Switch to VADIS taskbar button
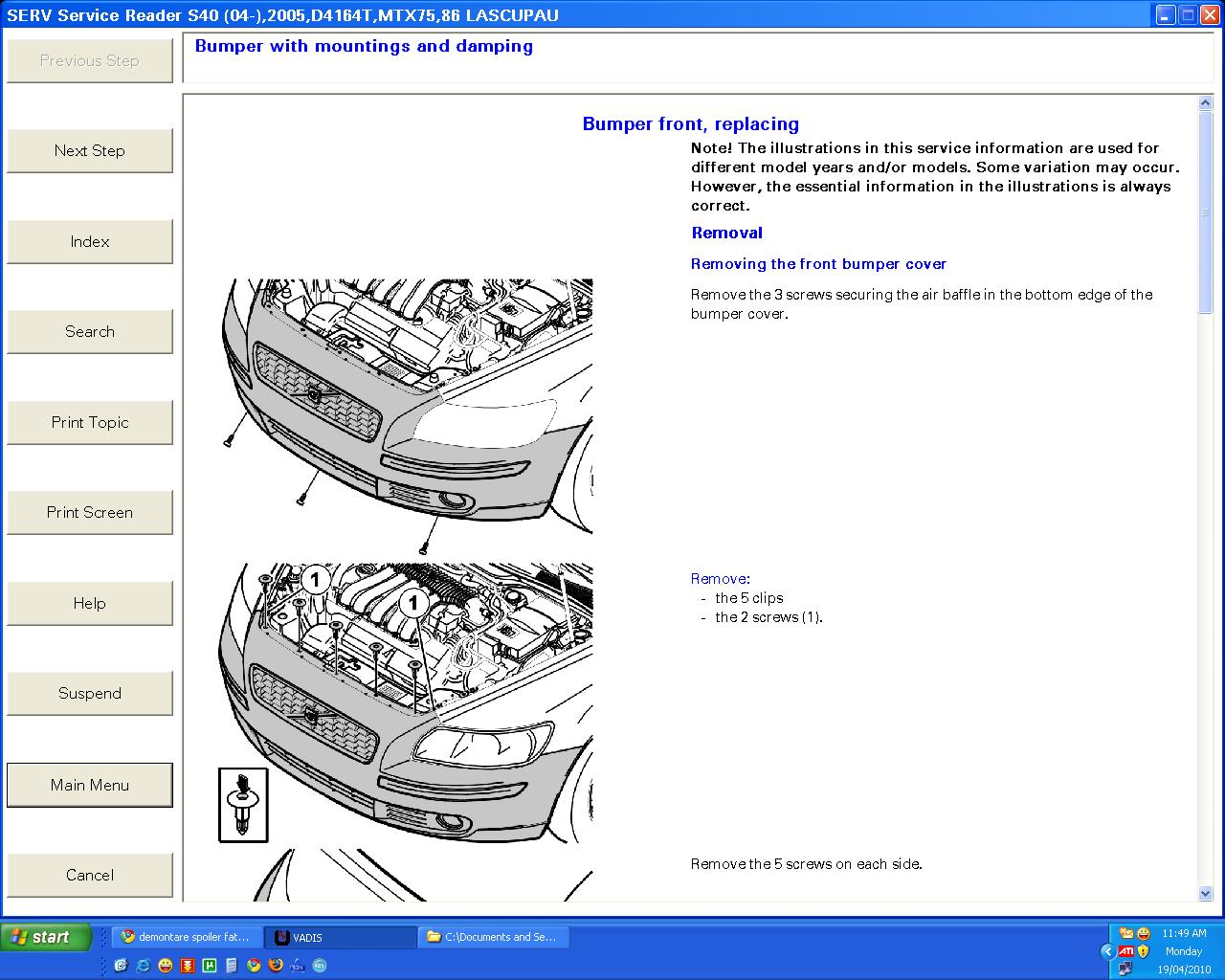This screenshot has height=980, width=1225. [x=340, y=937]
